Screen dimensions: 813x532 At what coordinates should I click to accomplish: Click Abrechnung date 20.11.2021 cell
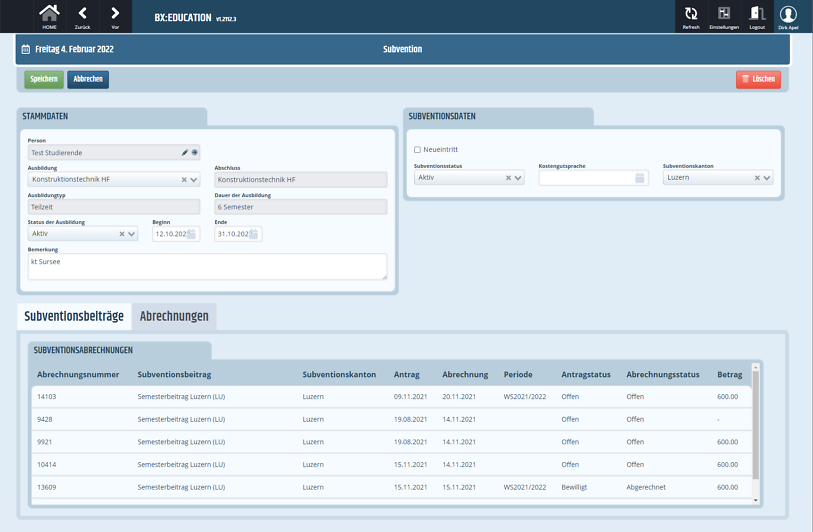pyautogui.click(x=459, y=397)
